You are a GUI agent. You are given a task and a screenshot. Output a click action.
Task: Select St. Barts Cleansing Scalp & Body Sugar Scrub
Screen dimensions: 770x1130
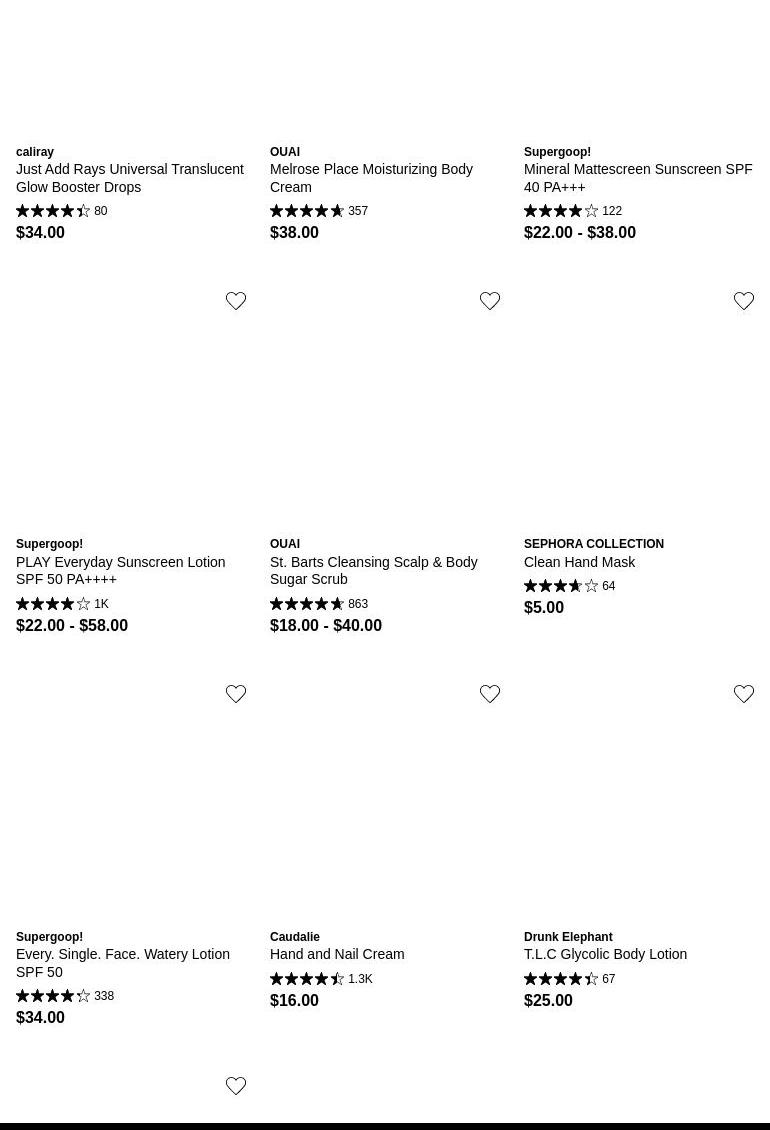tap(373, 570)
